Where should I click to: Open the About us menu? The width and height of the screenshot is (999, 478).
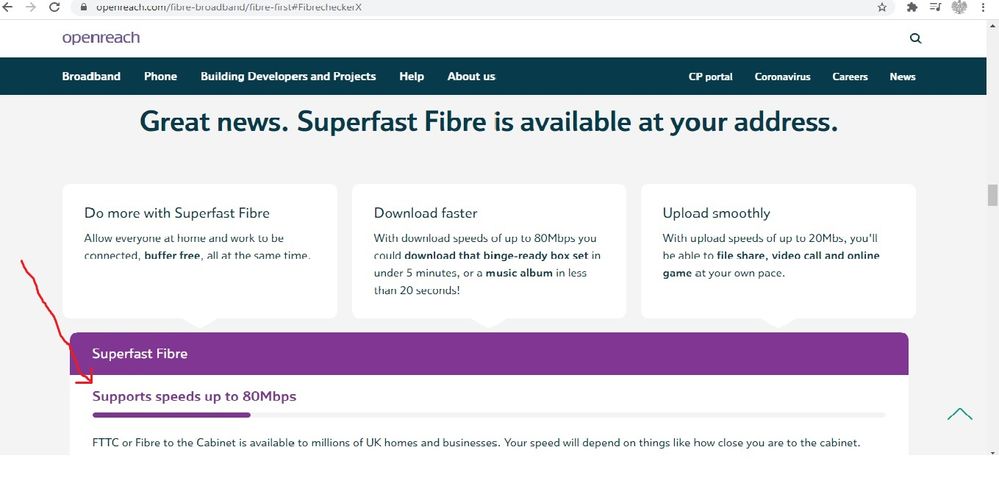pos(471,76)
